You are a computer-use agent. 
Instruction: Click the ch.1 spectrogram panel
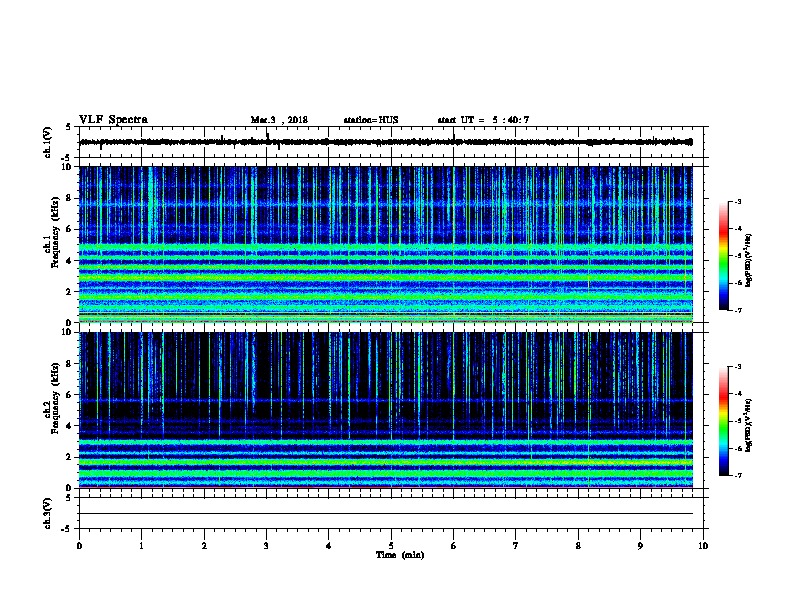click(x=386, y=244)
